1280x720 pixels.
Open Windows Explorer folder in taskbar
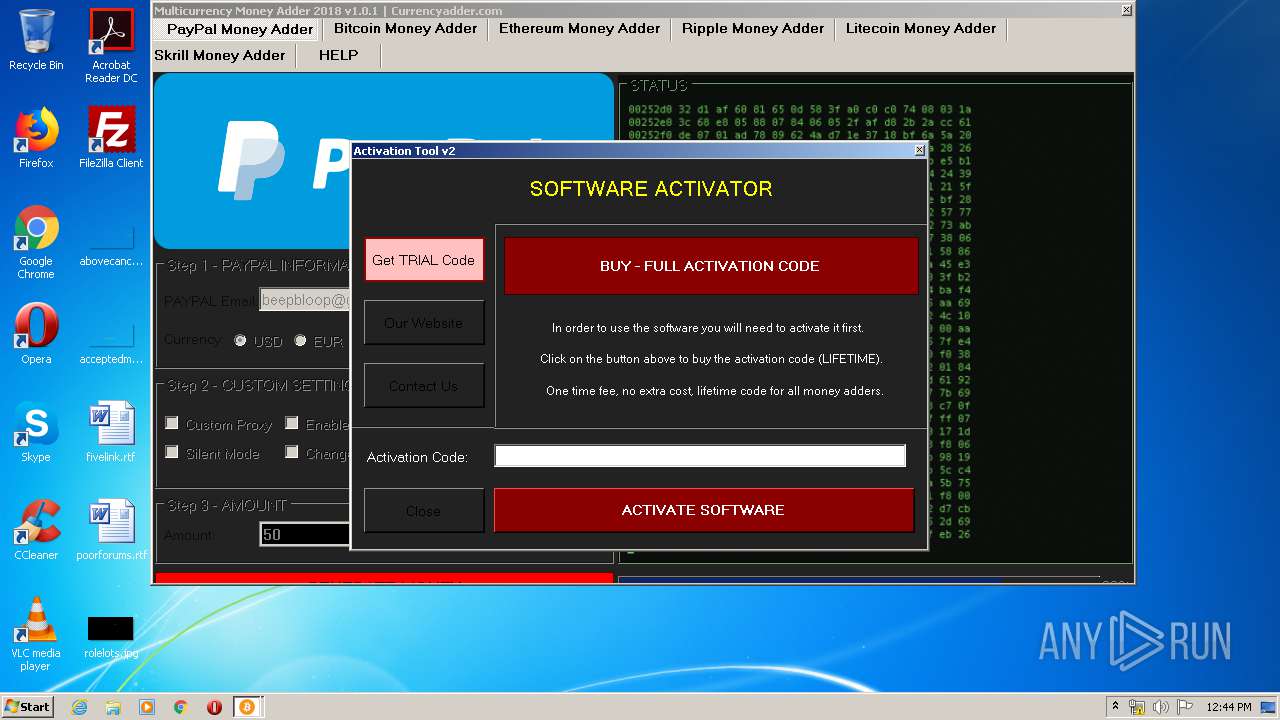click(x=113, y=707)
